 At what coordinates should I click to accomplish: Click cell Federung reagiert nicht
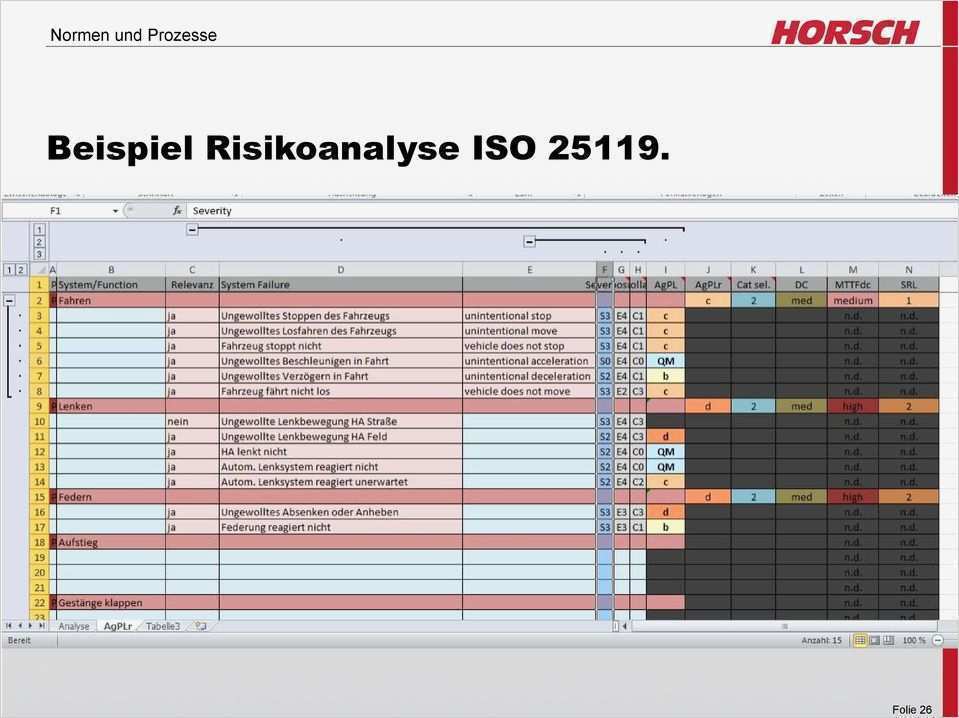(x=341, y=527)
